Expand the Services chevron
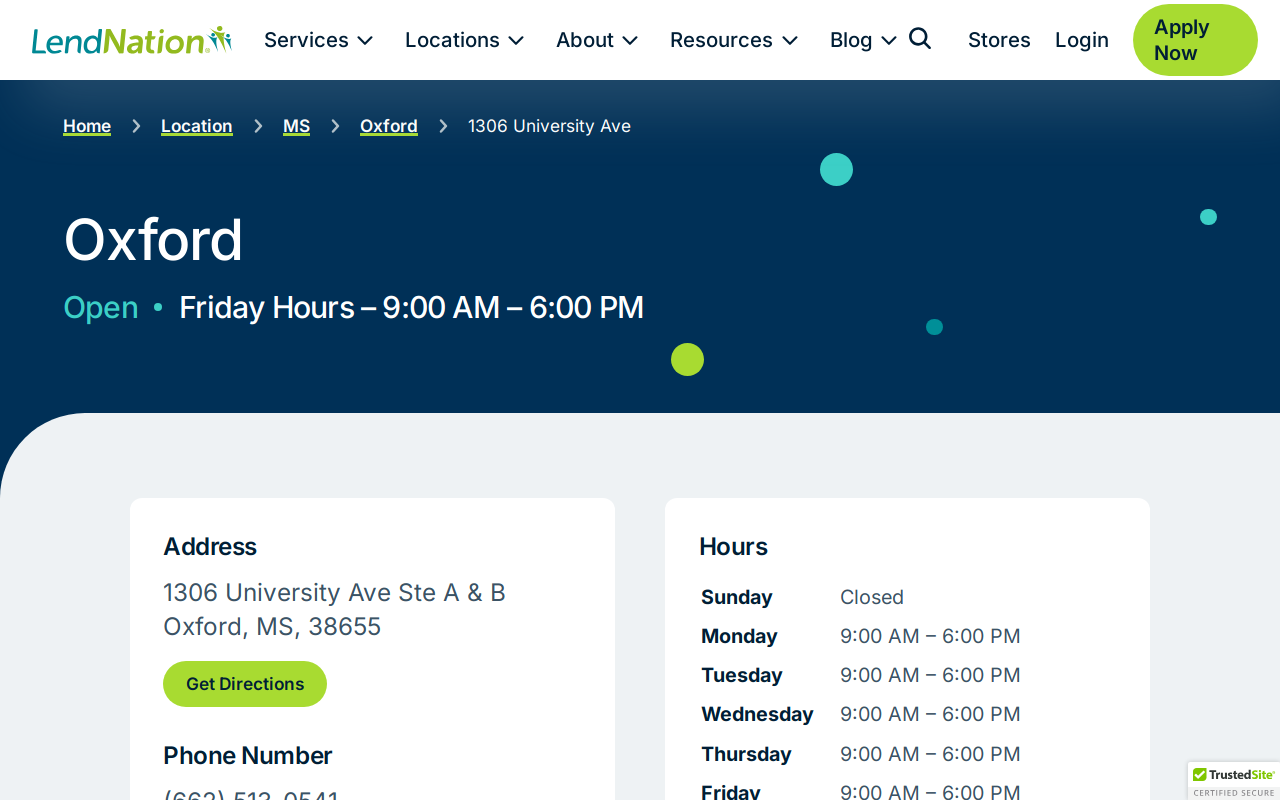Viewport: 1280px width, 800px height. (x=365, y=41)
